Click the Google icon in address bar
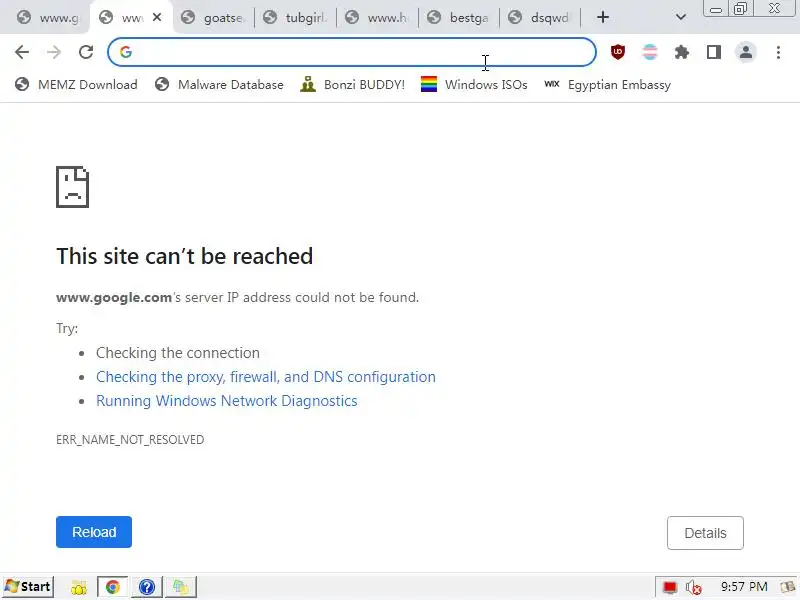This screenshot has height=600, width=800. coord(126,52)
